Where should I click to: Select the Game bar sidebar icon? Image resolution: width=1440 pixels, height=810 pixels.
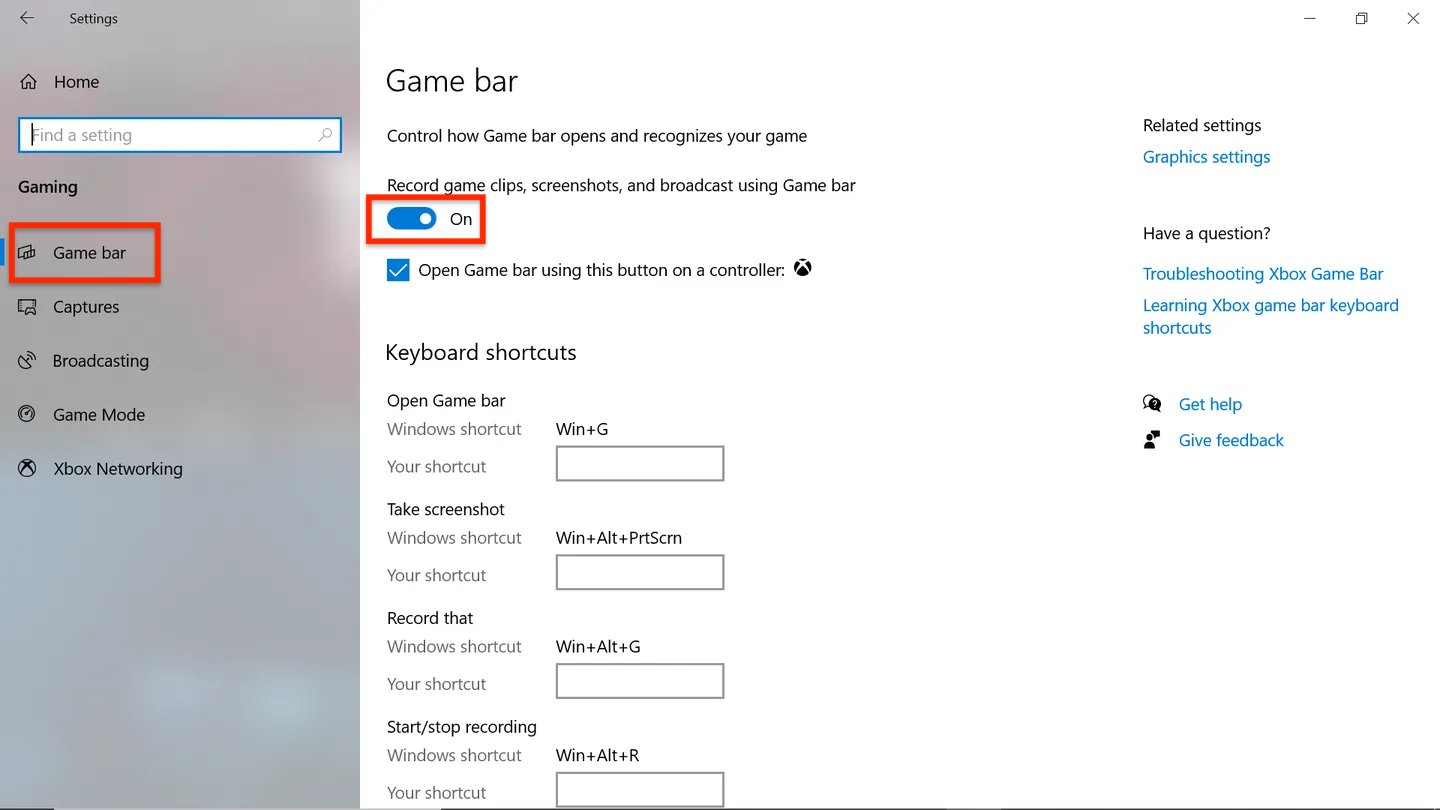(x=27, y=253)
